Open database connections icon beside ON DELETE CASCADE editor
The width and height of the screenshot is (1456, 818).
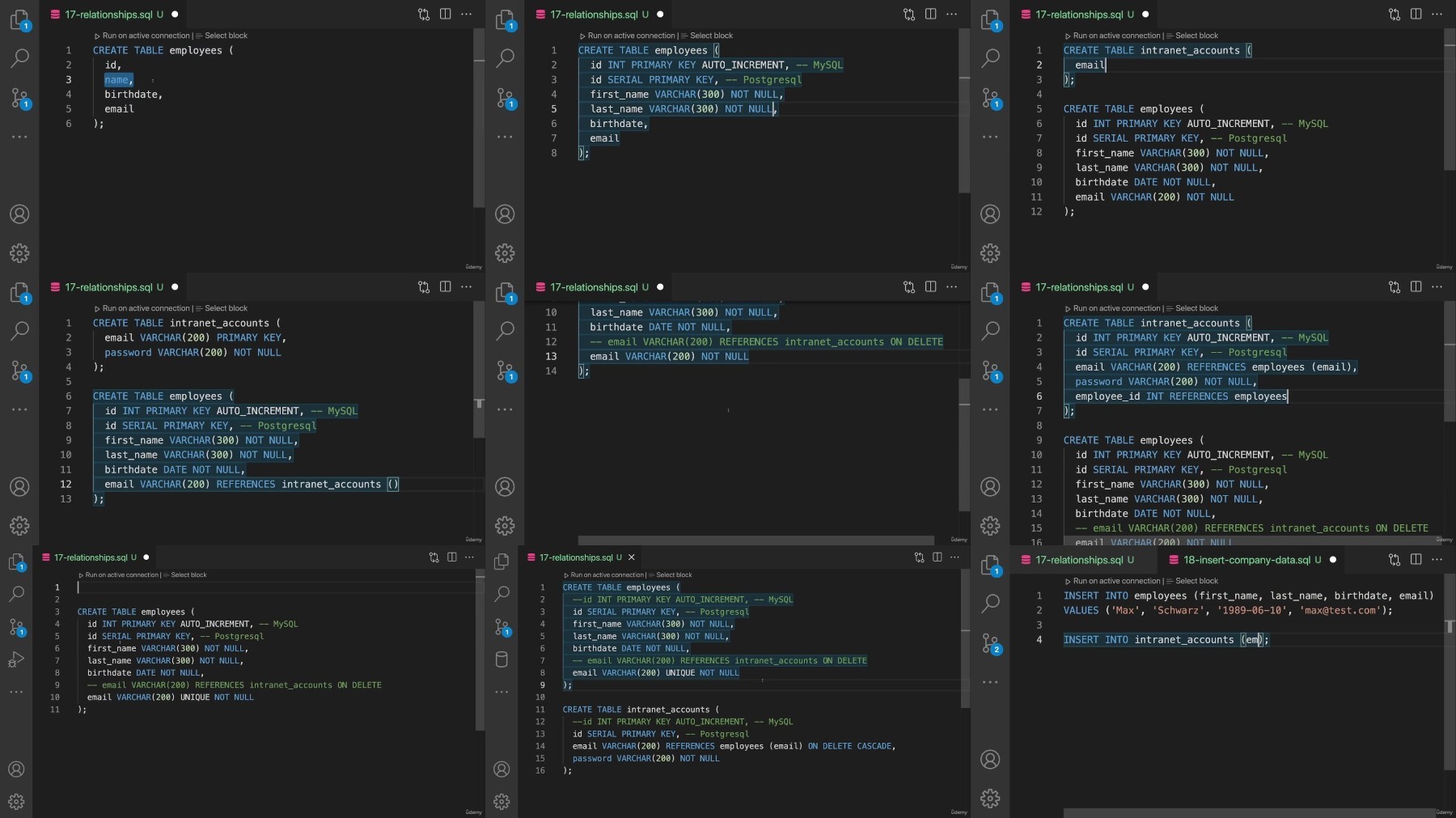tap(502, 659)
